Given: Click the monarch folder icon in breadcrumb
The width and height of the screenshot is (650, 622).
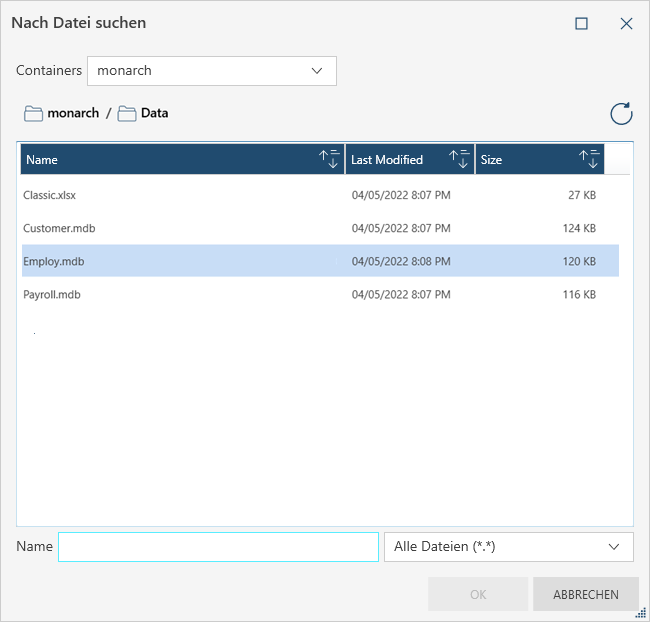Looking at the screenshot, I should point(34,113).
